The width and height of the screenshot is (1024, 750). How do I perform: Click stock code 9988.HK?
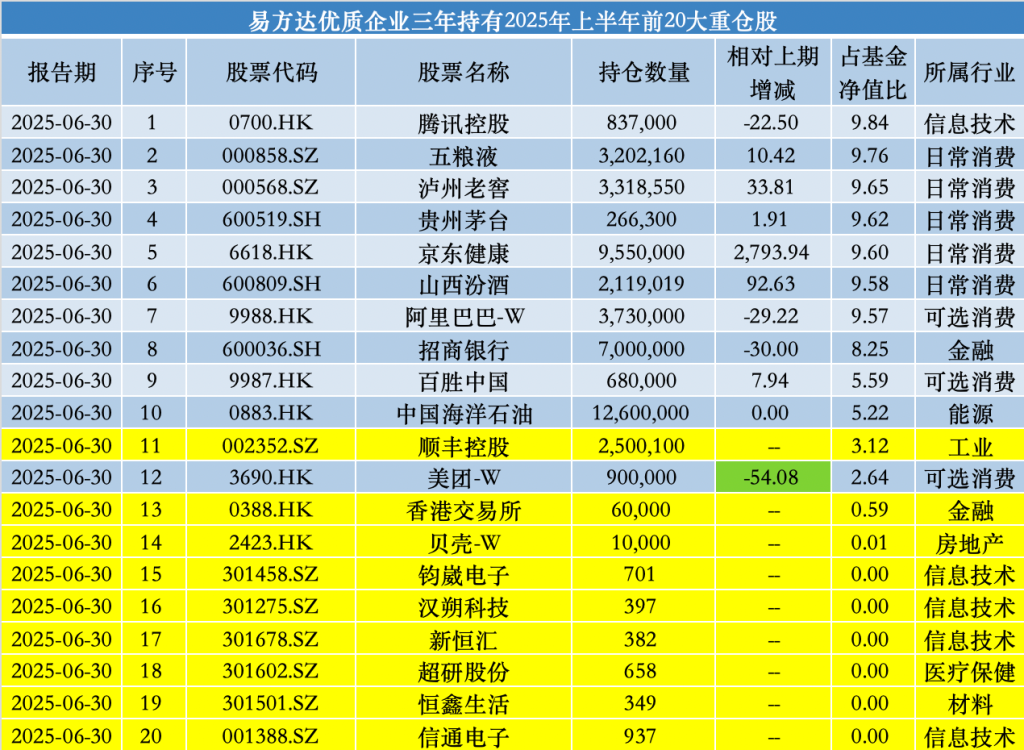click(270, 316)
